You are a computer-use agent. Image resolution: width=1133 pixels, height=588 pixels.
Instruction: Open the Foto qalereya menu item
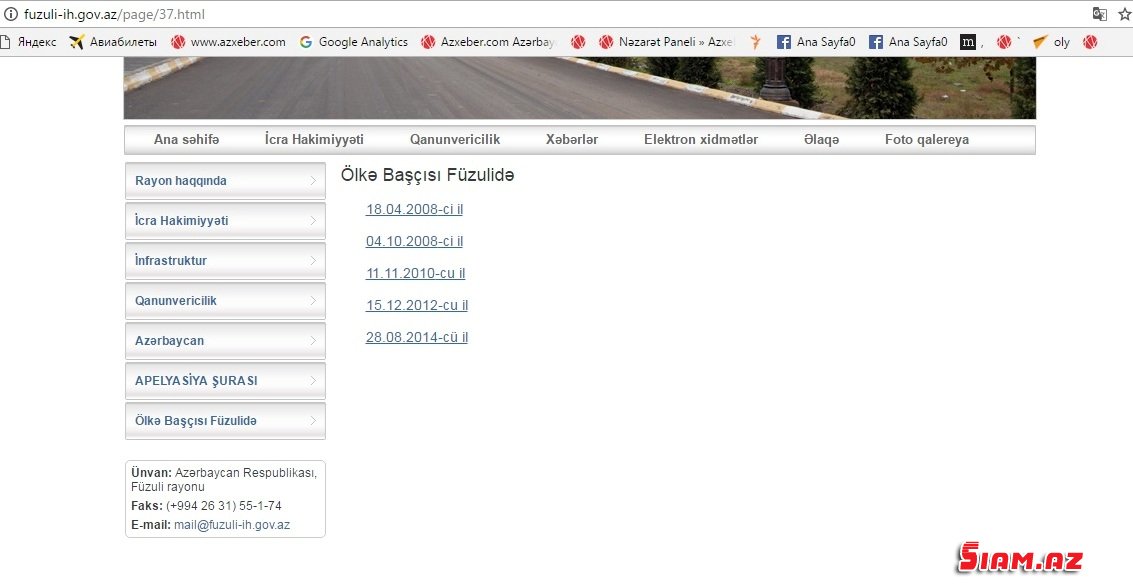point(927,139)
